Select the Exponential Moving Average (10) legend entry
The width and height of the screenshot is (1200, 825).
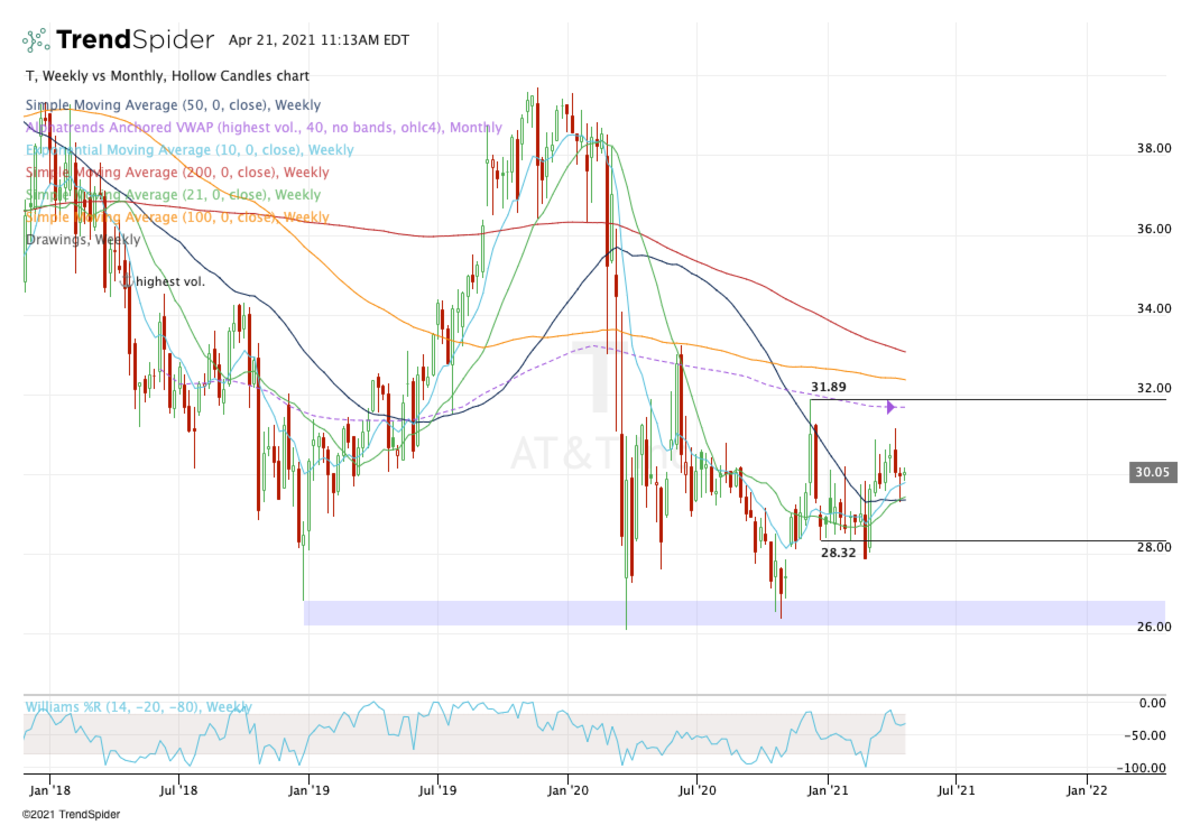pos(189,150)
